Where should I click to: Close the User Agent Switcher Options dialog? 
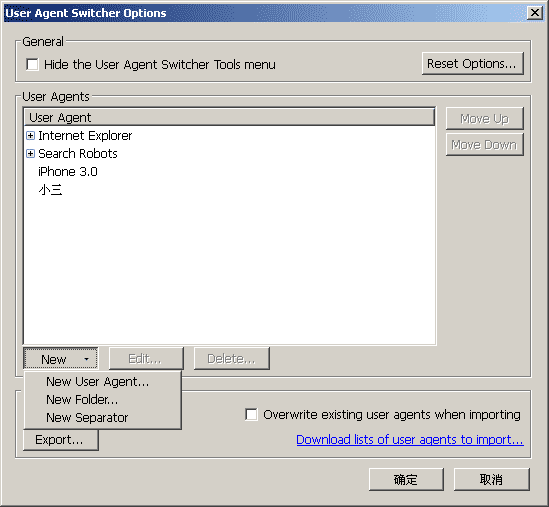tap(535, 13)
